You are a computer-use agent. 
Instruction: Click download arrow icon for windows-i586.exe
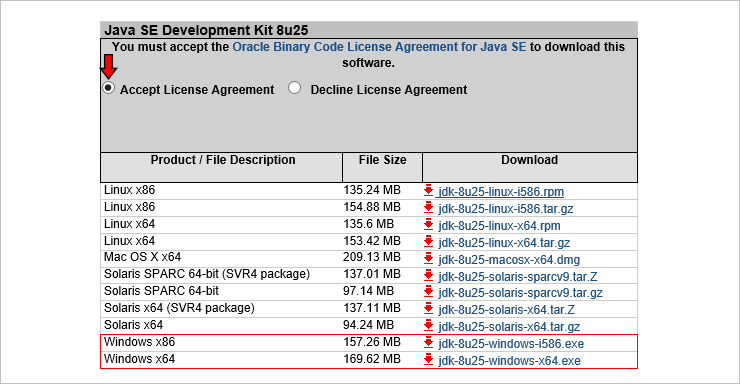pyautogui.click(x=429, y=342)
